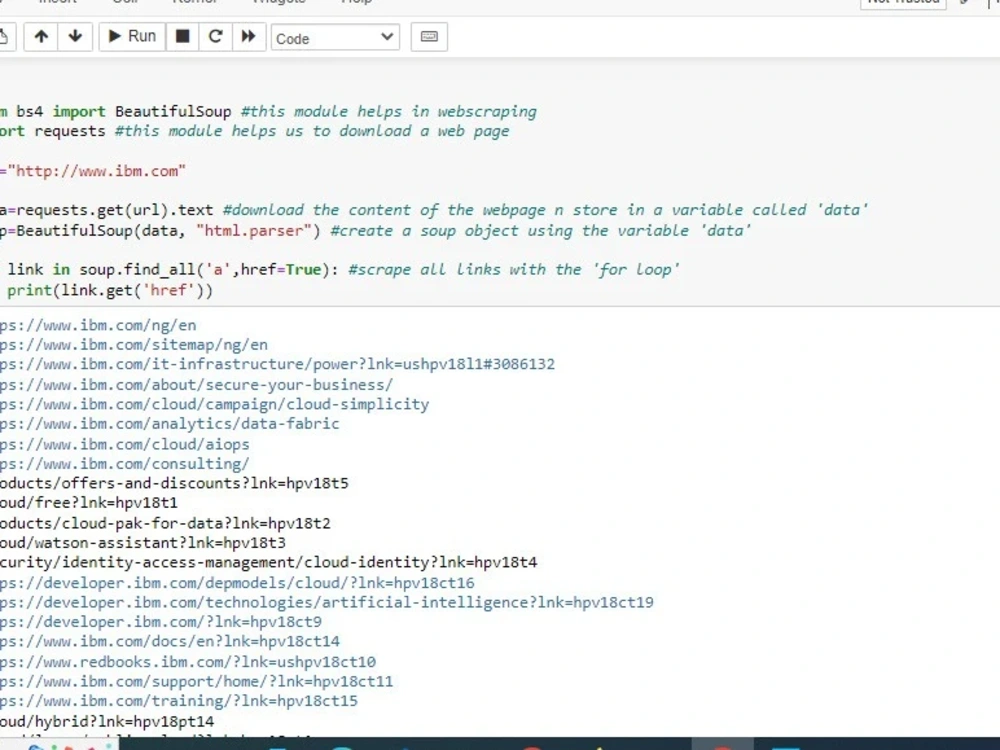Change cell type via the toolbar combo box
The height and width of the screenshot is (750, 1000).
(335, 37)
